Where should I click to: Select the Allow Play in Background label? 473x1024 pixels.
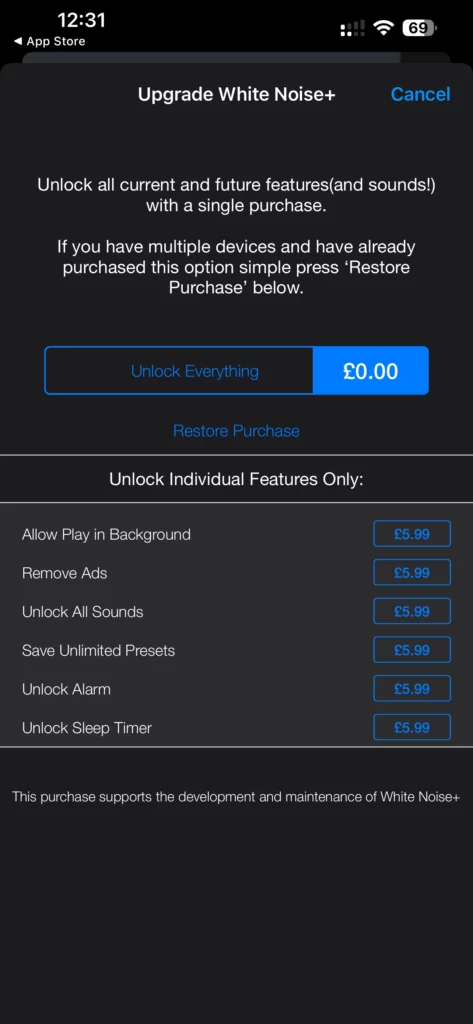106,534
